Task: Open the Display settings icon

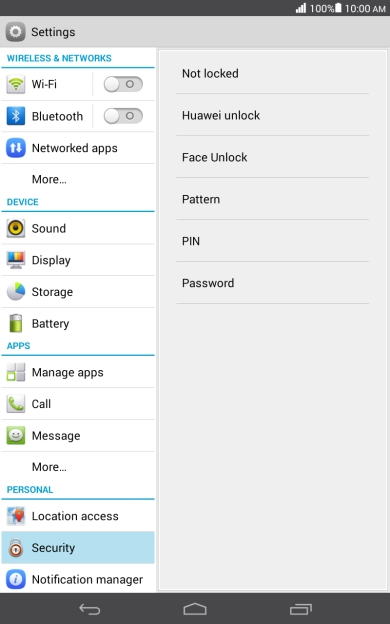Action: coord(16,260)
